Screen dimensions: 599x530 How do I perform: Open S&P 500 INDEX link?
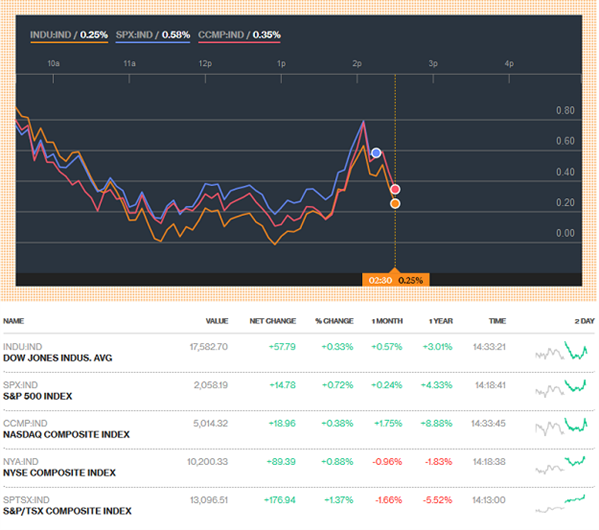pos(37,396)
